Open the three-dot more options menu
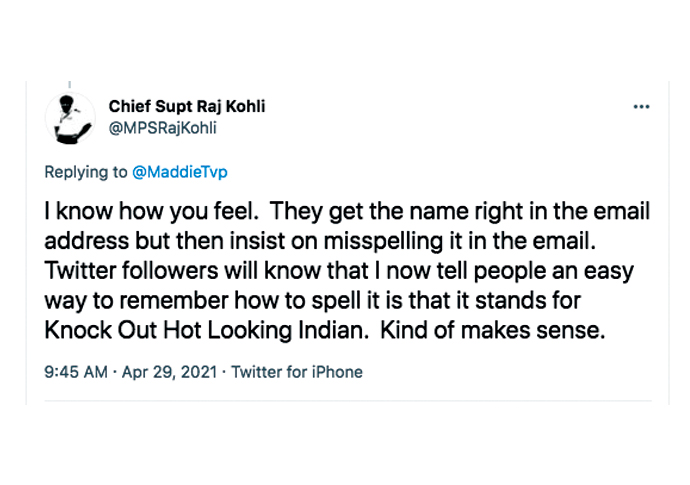690x485 pixels. 641,107
